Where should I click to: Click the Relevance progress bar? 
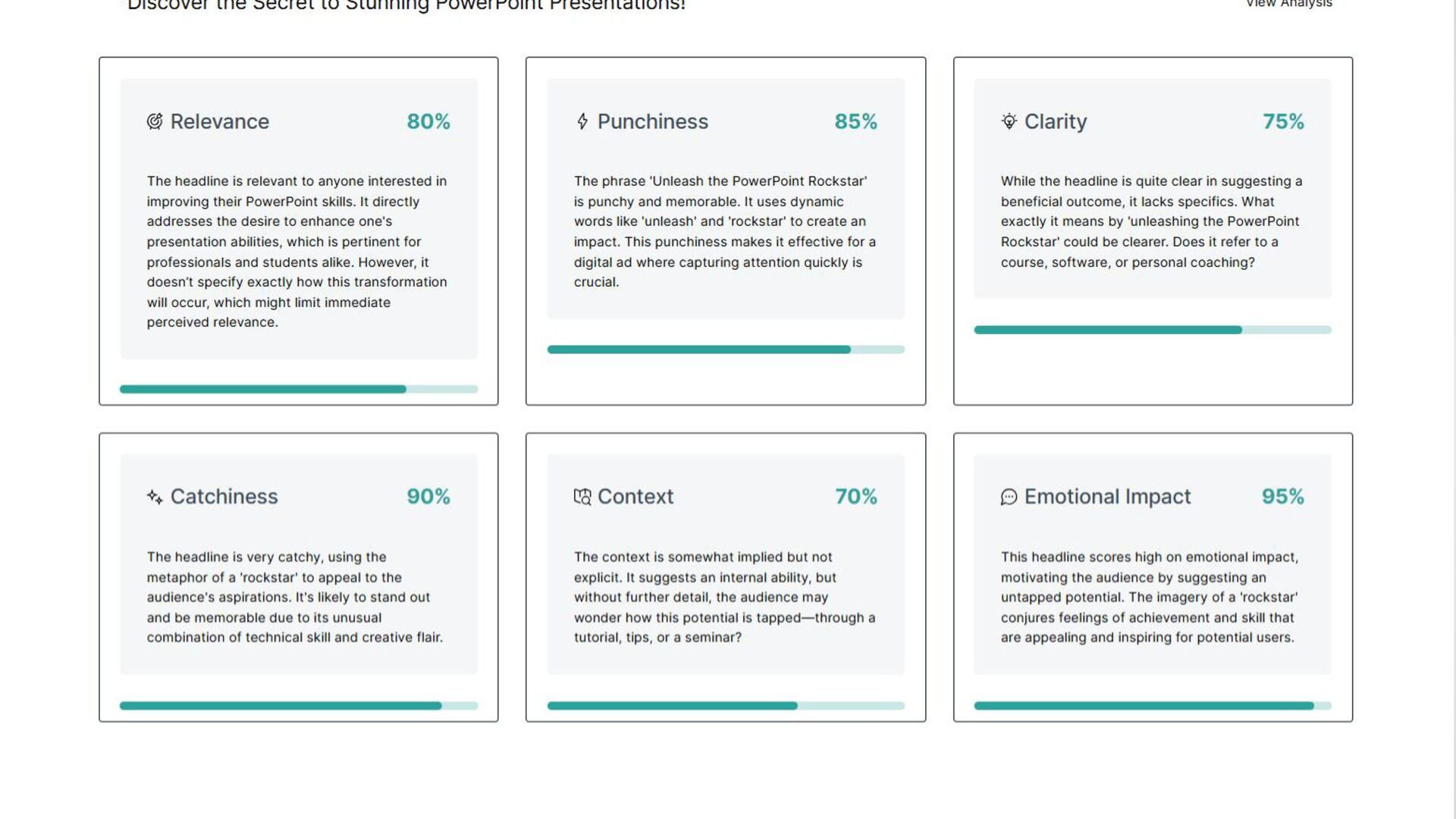point(299,389)
